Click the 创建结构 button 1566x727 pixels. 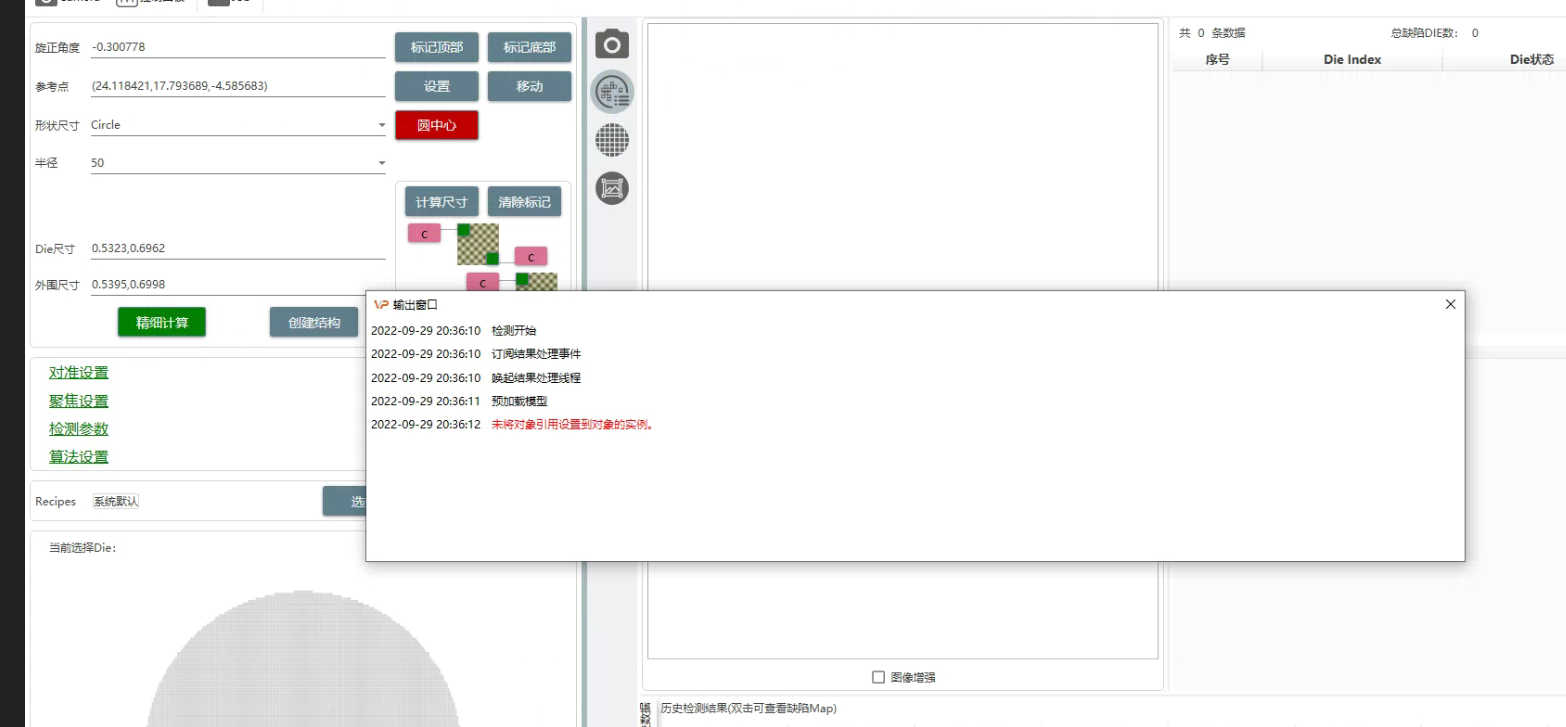[314, 322]
